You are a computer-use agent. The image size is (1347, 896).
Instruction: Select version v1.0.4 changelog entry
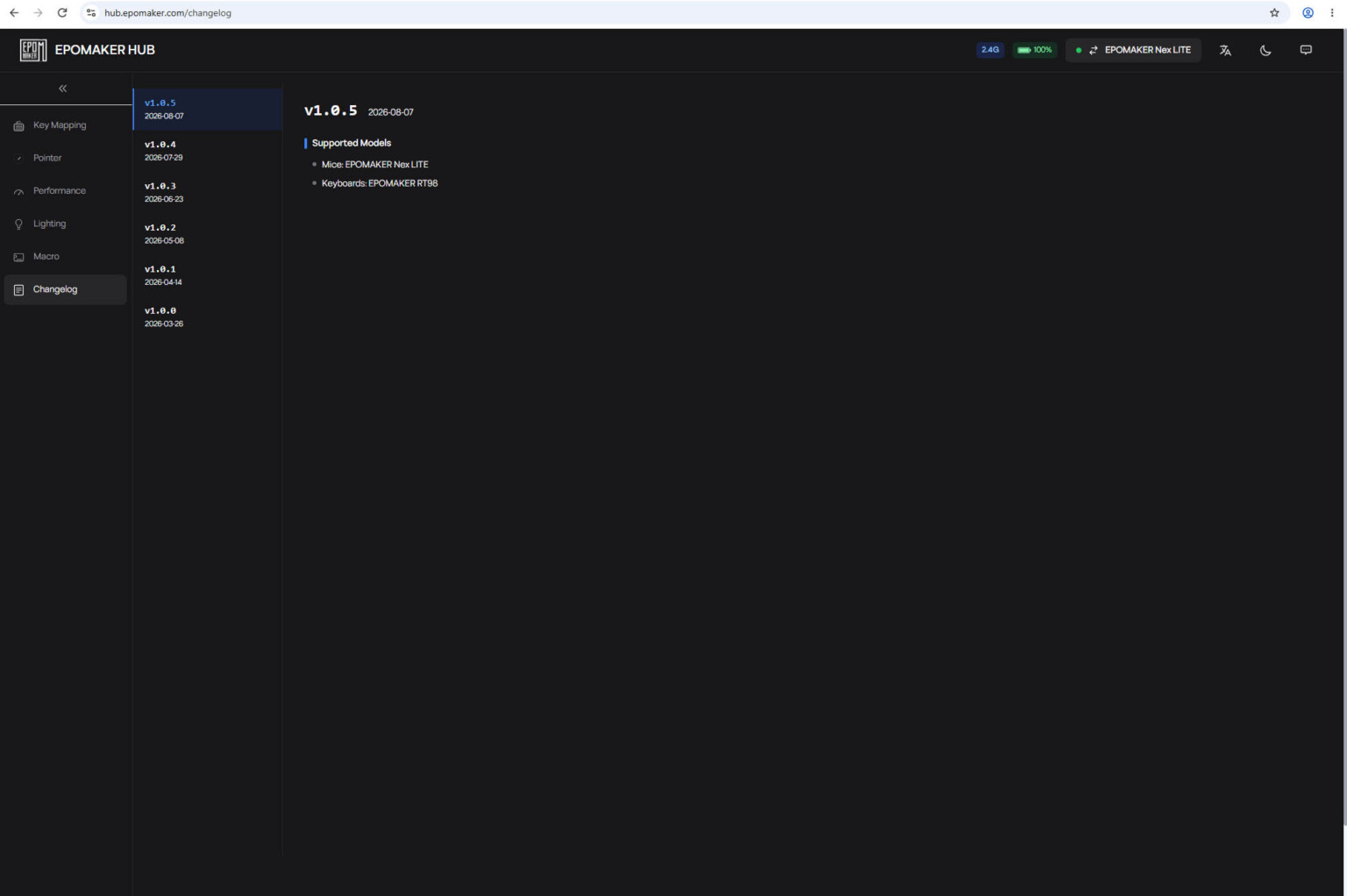tap(208, 151)
